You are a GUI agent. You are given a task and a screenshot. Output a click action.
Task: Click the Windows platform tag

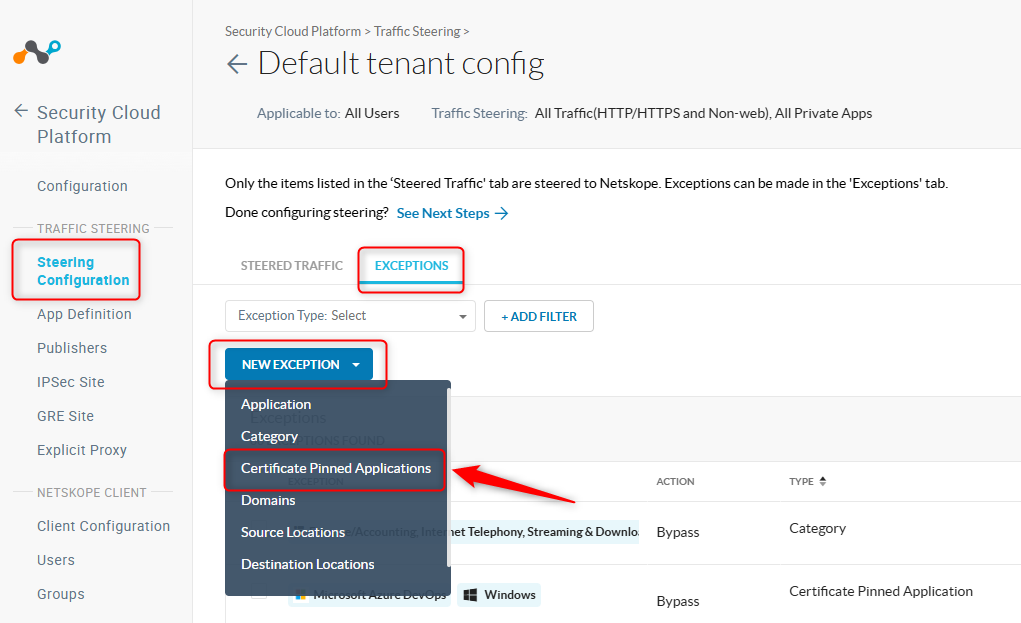point(500,595)
